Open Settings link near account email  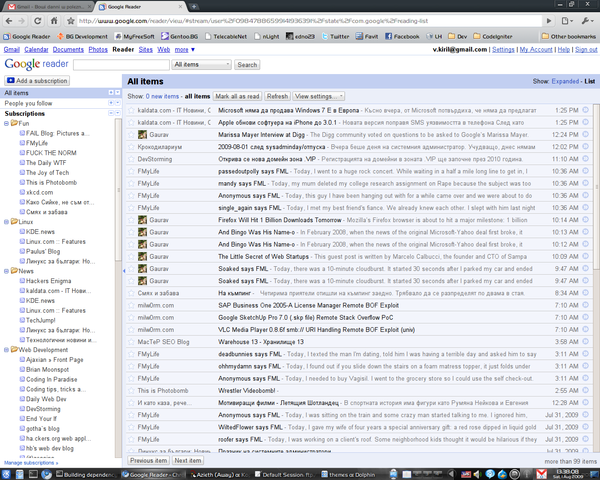click(503, 50)
